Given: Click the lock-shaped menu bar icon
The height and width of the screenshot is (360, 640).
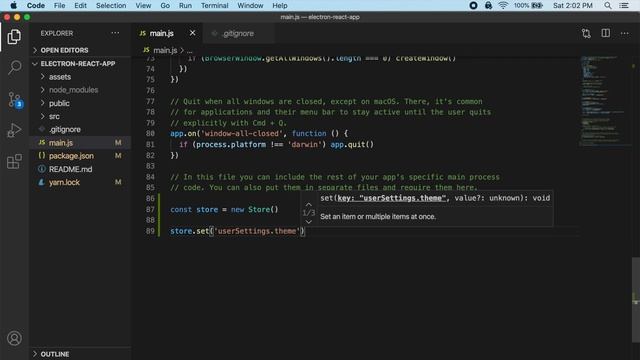Looking at the screenshot, I should [488, 5].
